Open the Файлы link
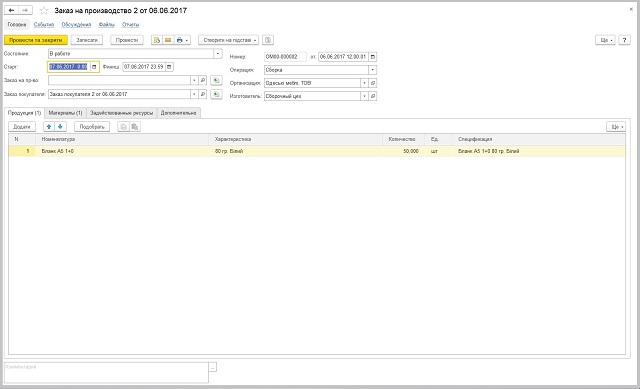The height and width of the screenshot is (389, 640). coord(107,24)
